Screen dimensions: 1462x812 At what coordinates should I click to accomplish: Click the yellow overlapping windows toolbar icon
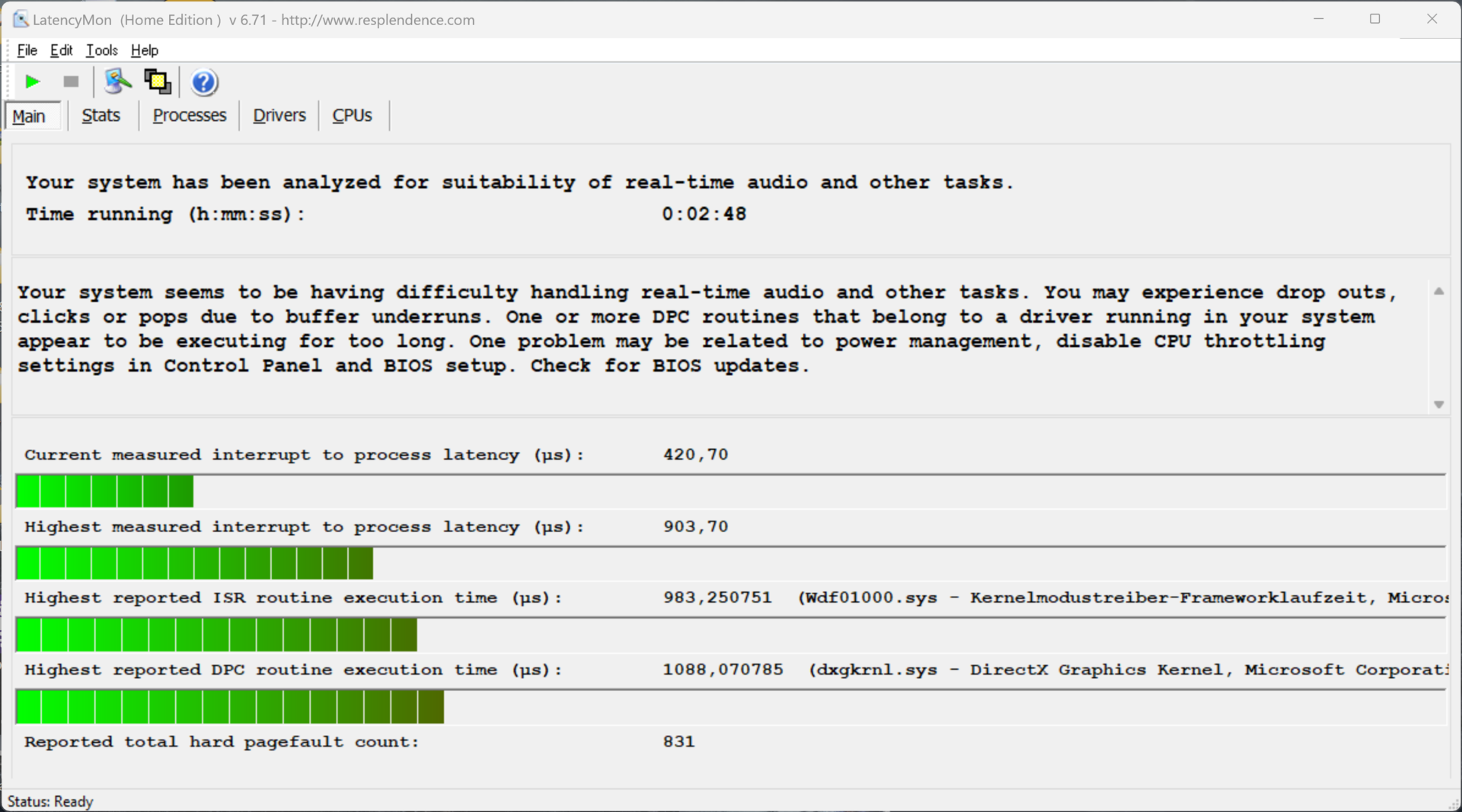158,81
